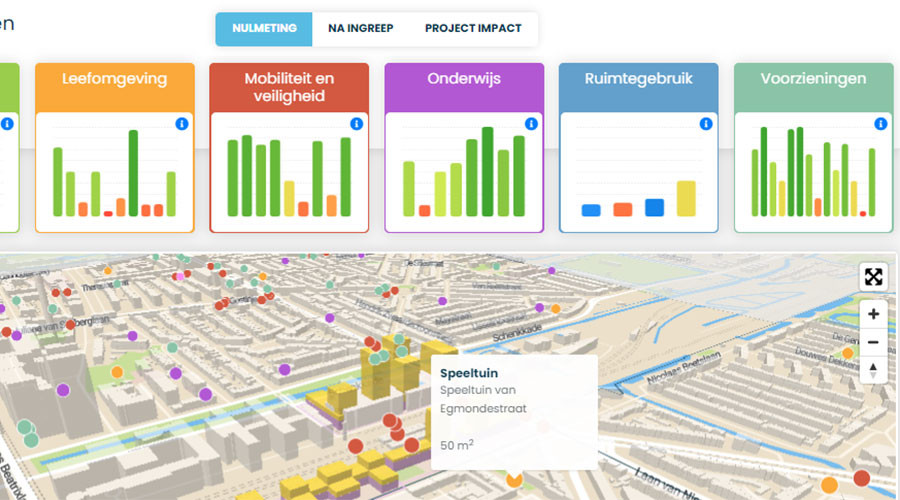Viewport: 900px width, 500px height.
Task: Click the 'Schenkkade' street label on map
Action: click(x=517, y=333)
